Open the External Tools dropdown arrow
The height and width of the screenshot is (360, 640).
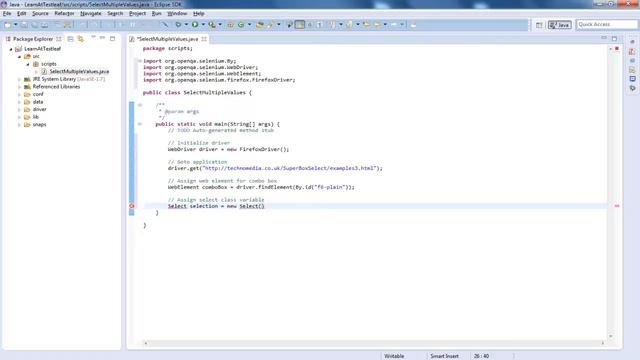[x=220, y=24]
